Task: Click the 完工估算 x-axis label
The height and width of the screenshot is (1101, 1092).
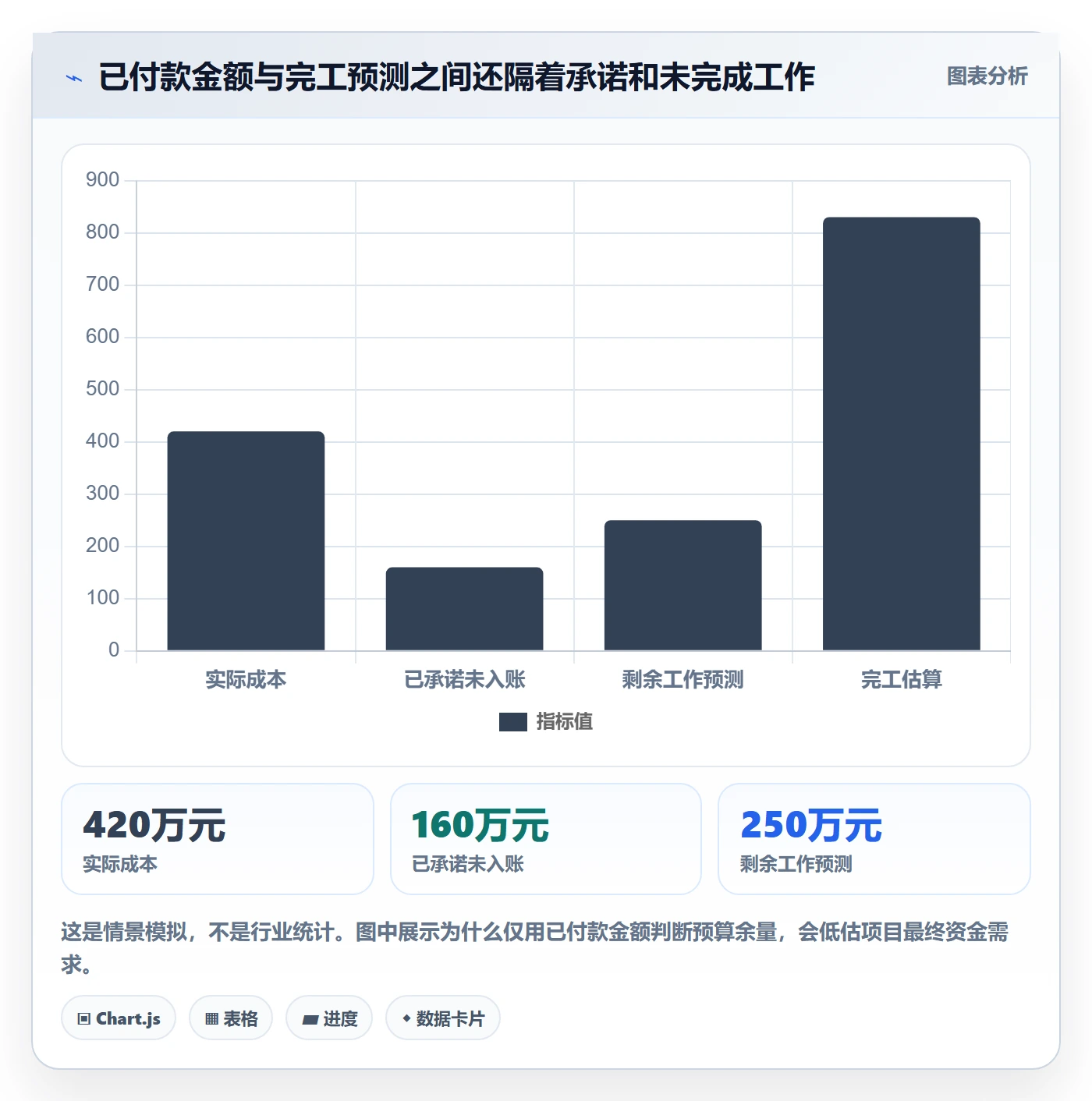Action: [901, 680]
